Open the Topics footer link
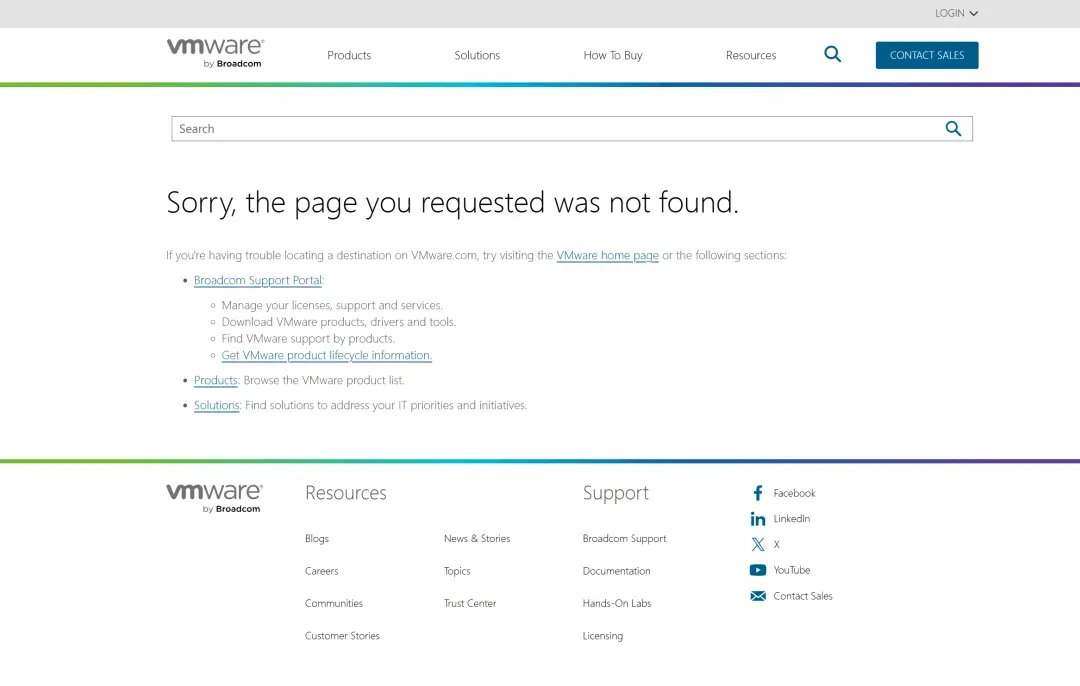 point(457,571)
